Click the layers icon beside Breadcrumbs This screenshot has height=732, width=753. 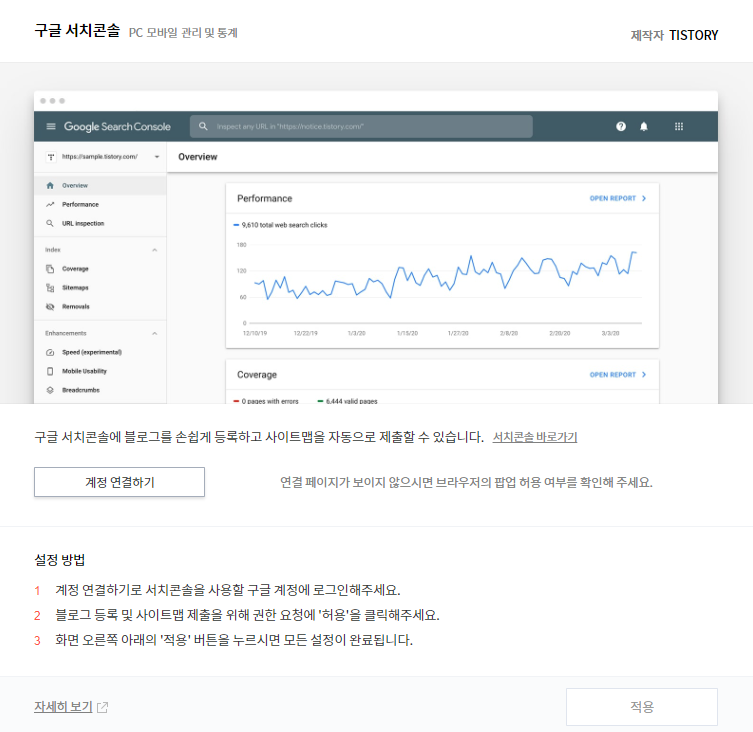(x=50, y=390)
